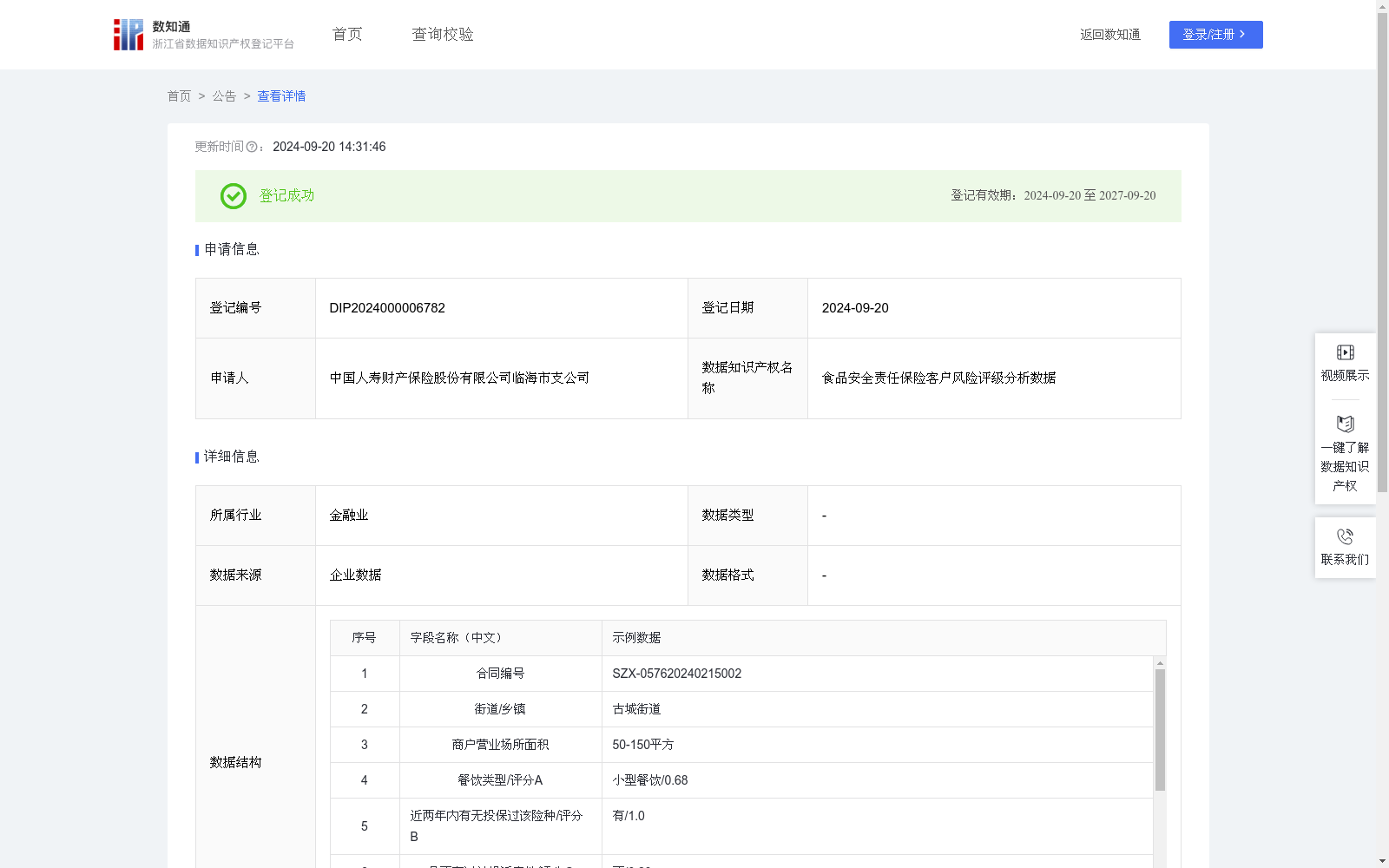
Task: Click the 合同编号 field name cell
Action: coord(500,674)
